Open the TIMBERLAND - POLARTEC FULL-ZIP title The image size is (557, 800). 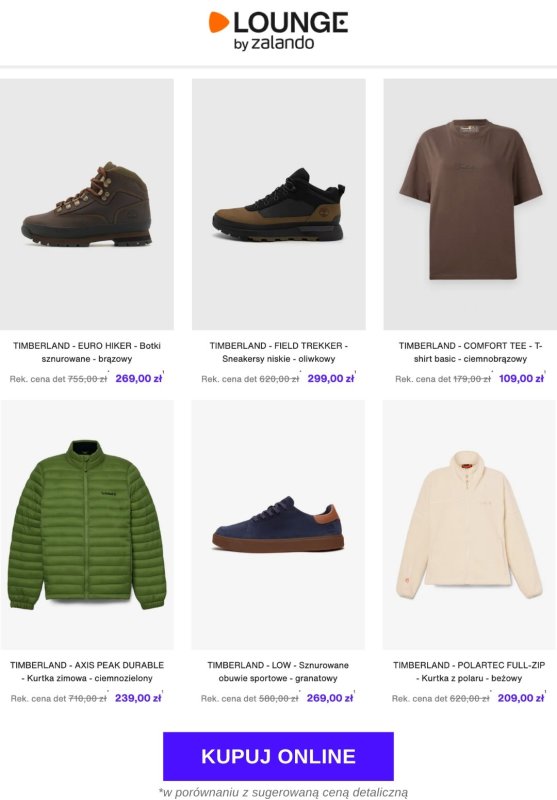pyautogui.click(x=469, y=671)
